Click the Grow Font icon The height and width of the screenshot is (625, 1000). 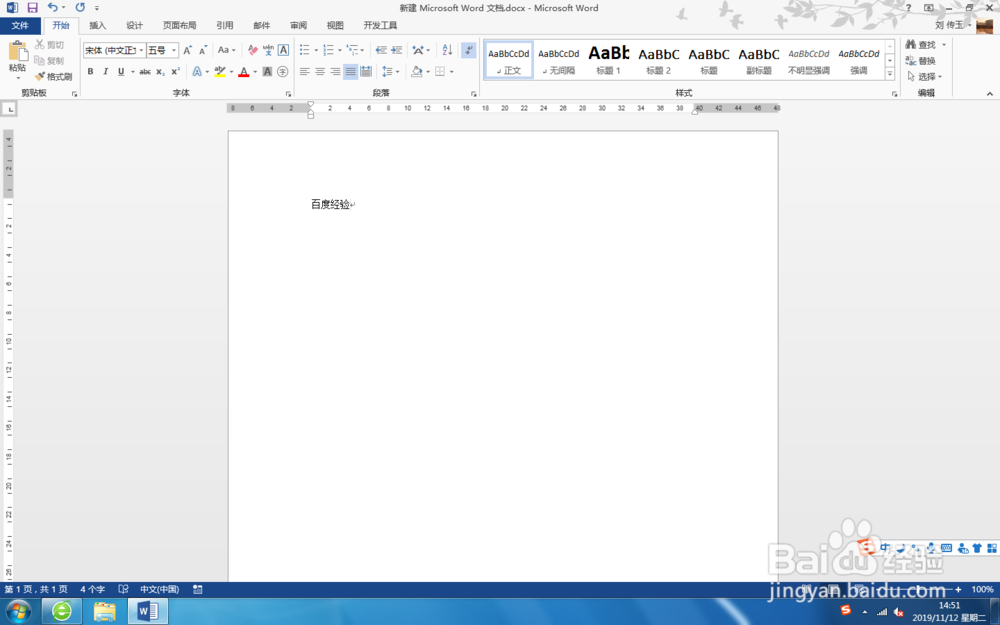tap(188, 50)
